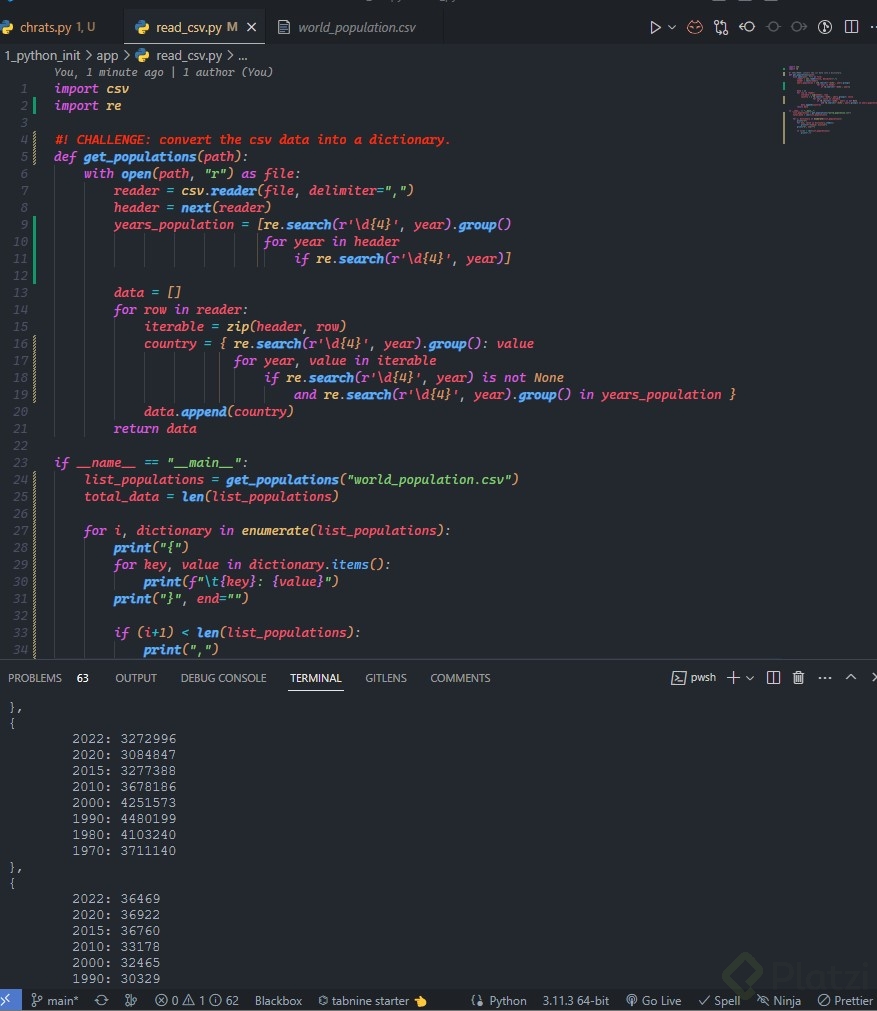
Task: Click the dimmed GitLens revision circle icon
Action: (x=773, y=27)
